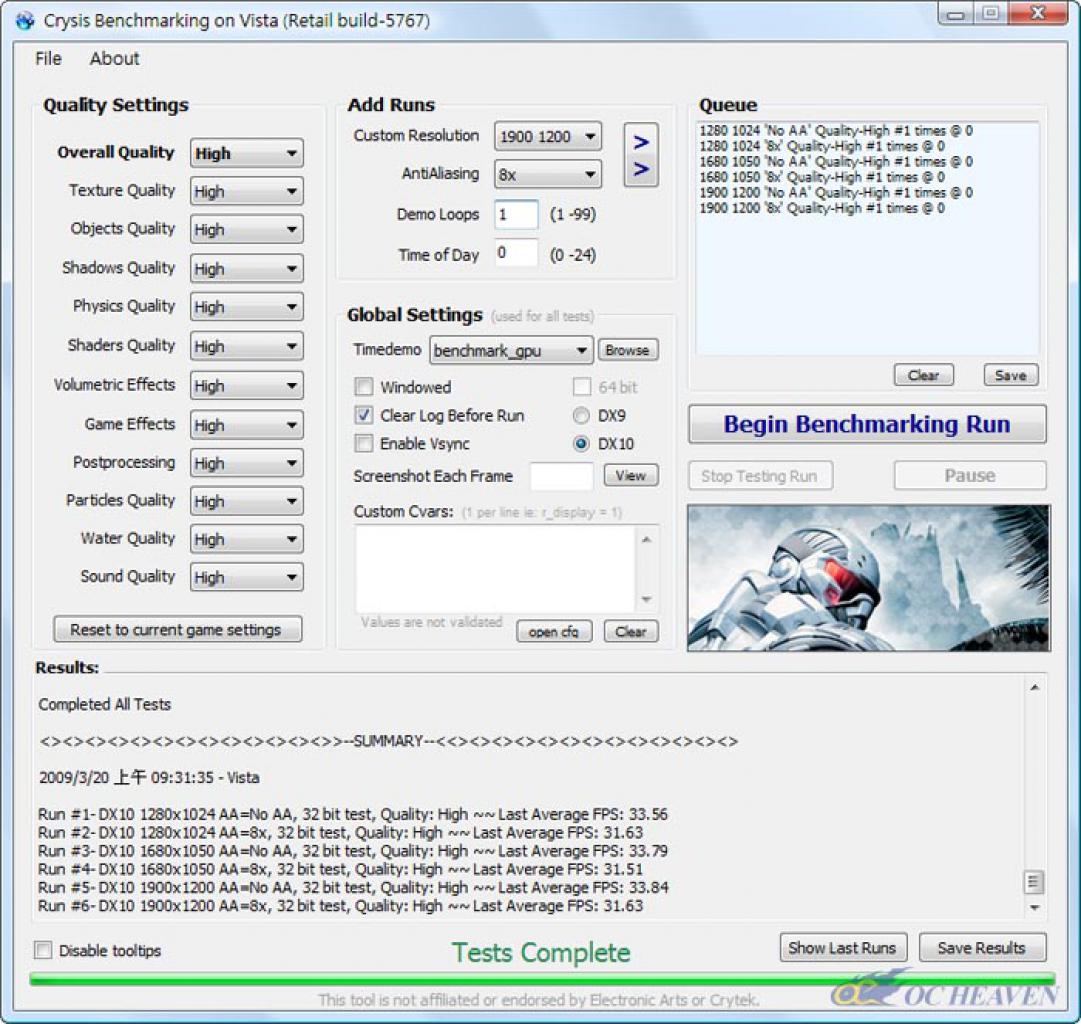Toggle the 64 bit checkbox
Screen dimensions: 1081x1024
coord(582,387)
